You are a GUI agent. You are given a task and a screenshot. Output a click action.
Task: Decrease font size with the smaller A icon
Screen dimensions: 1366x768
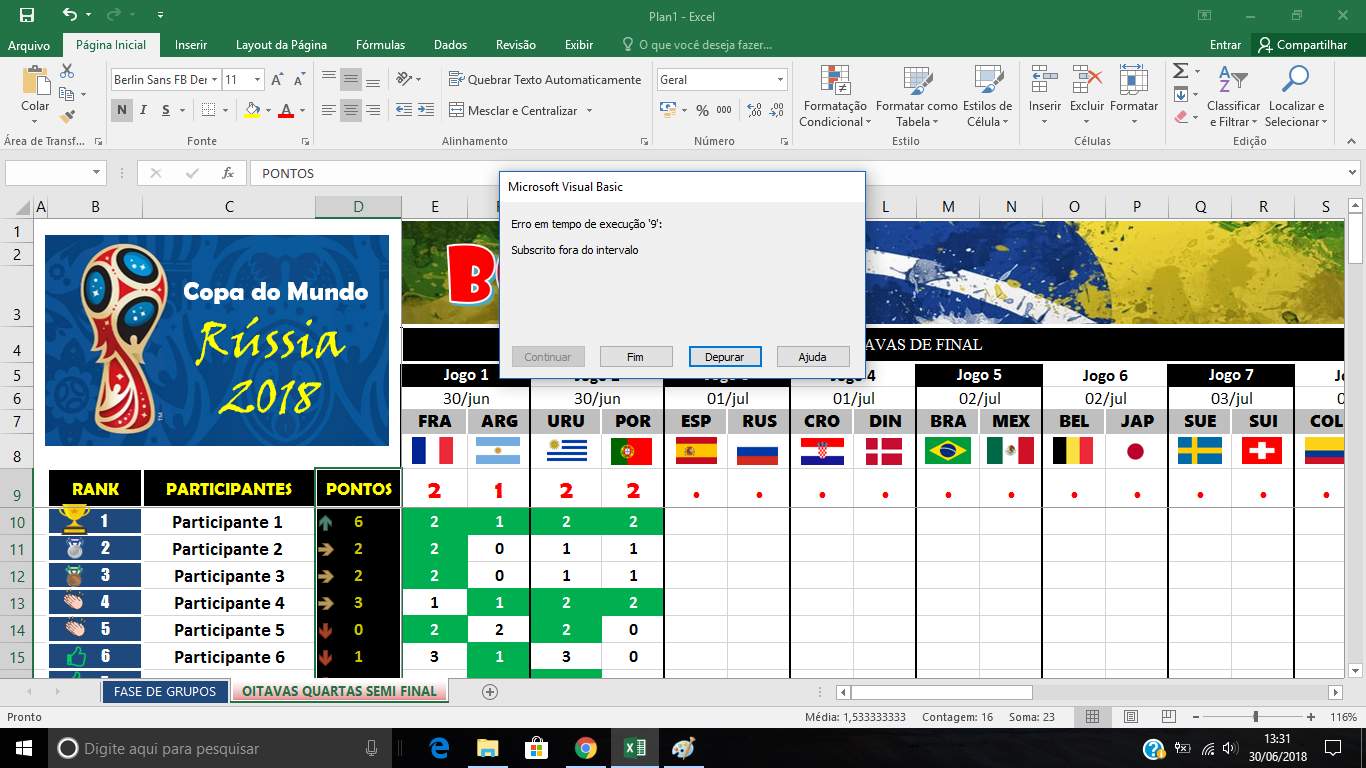coord(299,80)
